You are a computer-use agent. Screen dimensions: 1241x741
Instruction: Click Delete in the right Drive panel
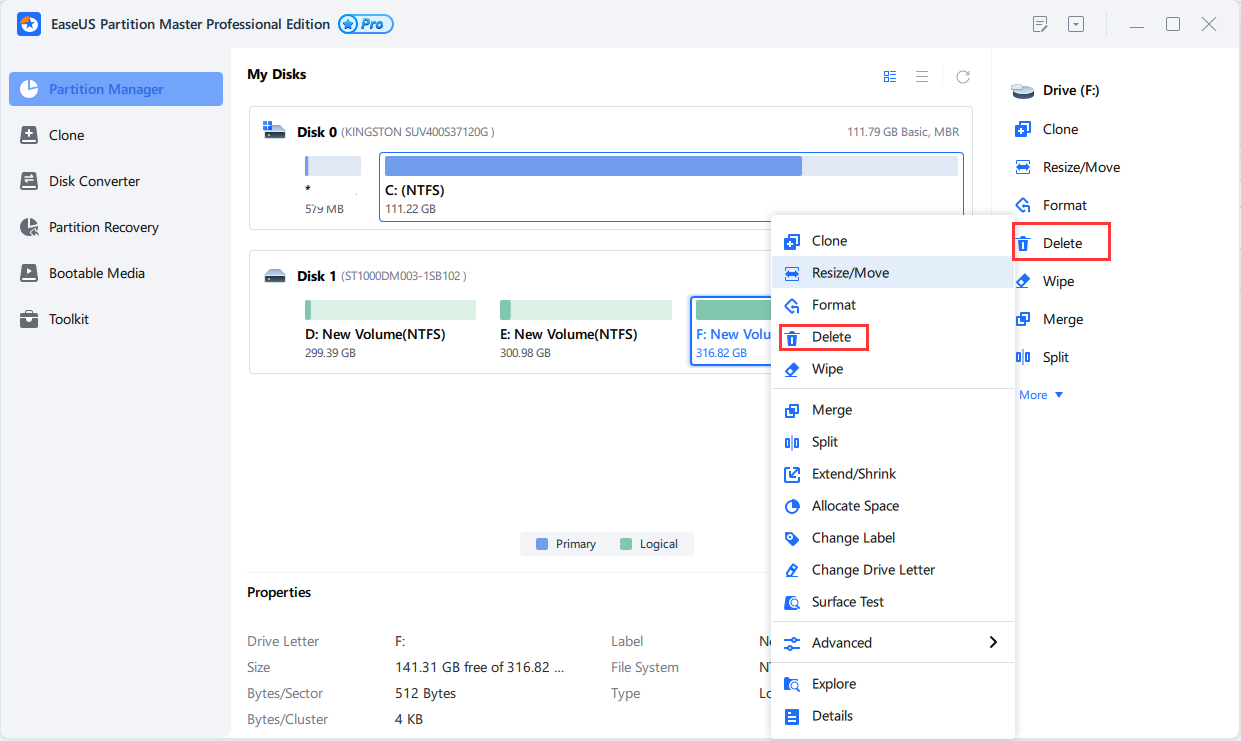point(1061,243)
